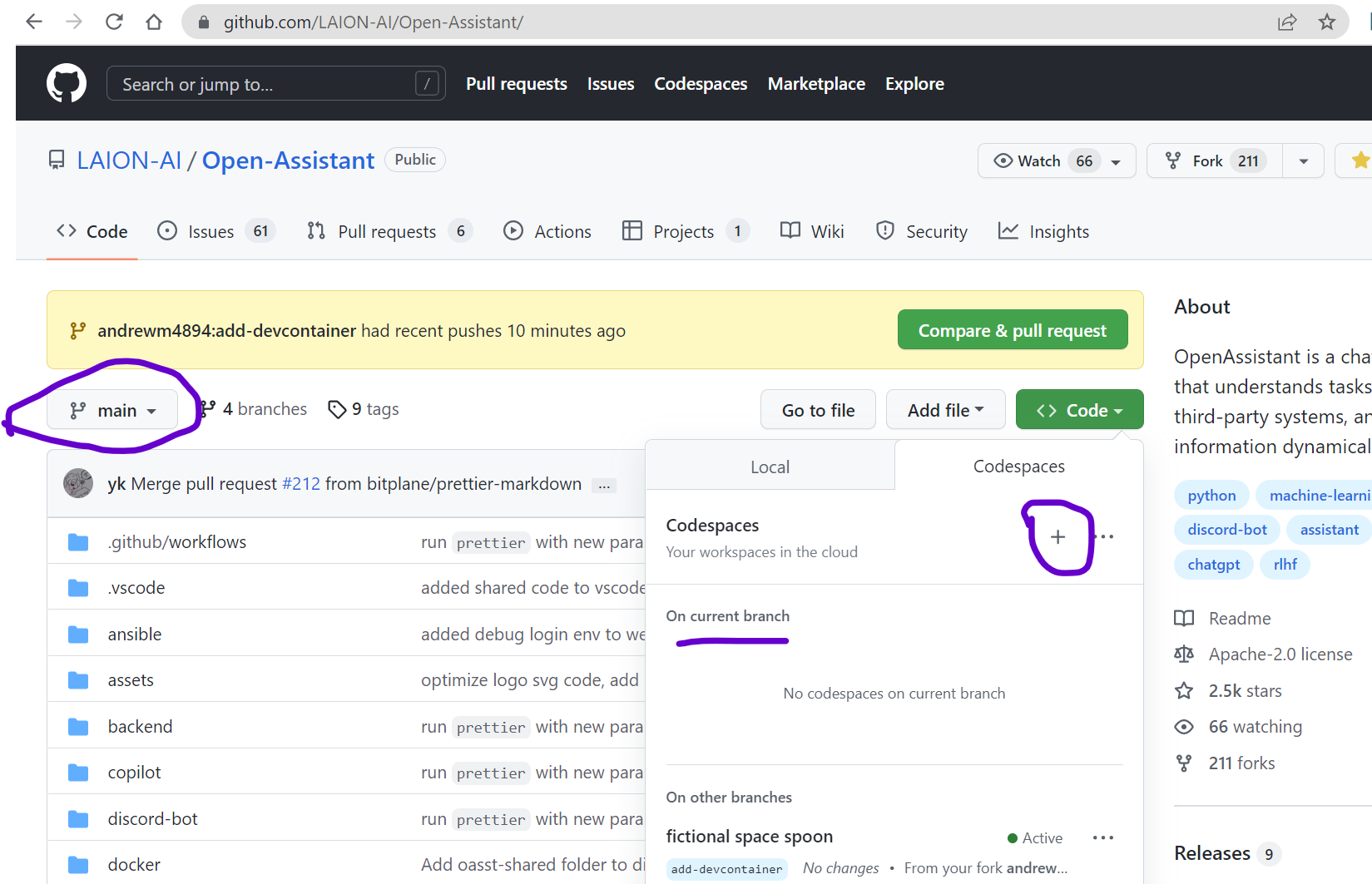Click Pull requests in top navigation

coord(516,84)
